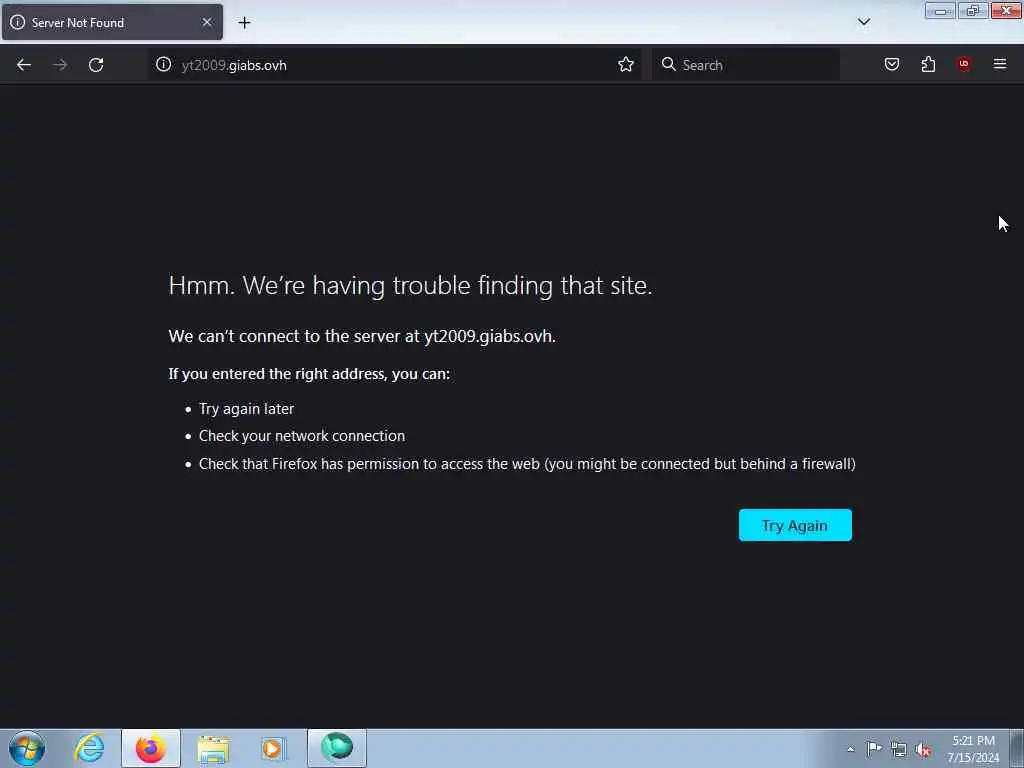Reload the current page
Image resolution: width=1024 pixels, height=768 pixels.
[96, 65]
